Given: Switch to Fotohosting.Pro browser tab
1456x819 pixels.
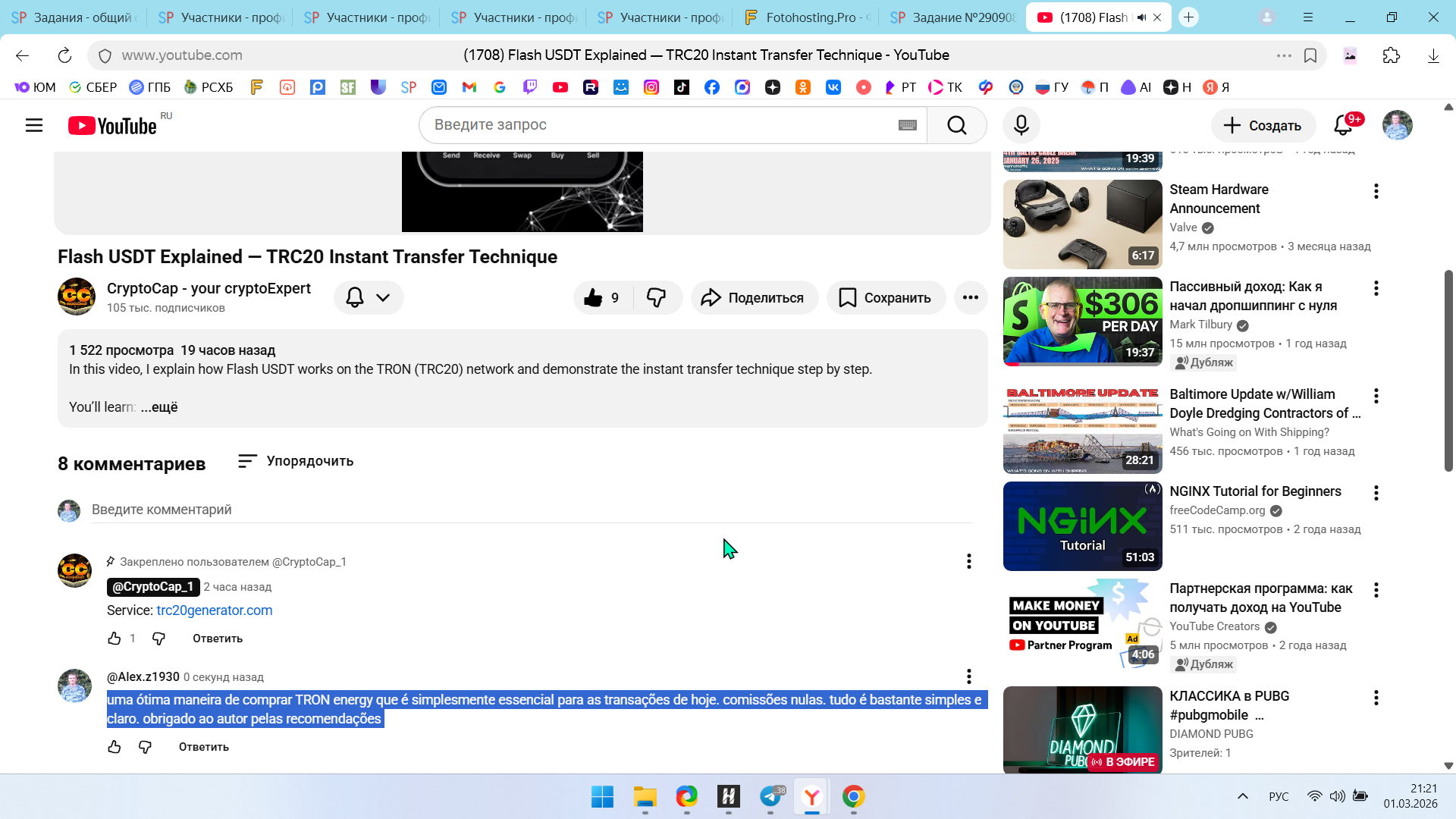Looking at the screenshot, I should point(808,17).
